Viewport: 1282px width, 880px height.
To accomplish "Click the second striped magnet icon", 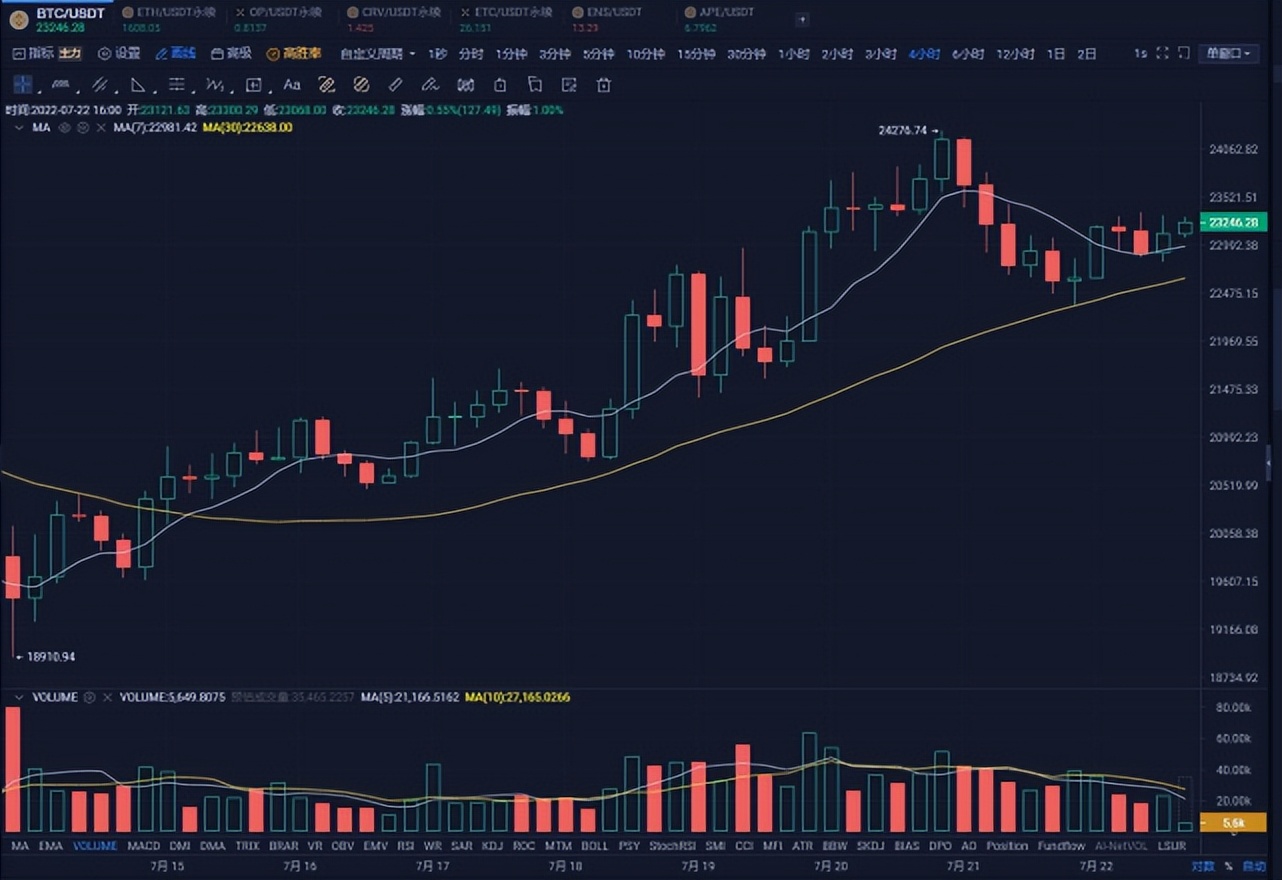I will click(x=361, y=85).
